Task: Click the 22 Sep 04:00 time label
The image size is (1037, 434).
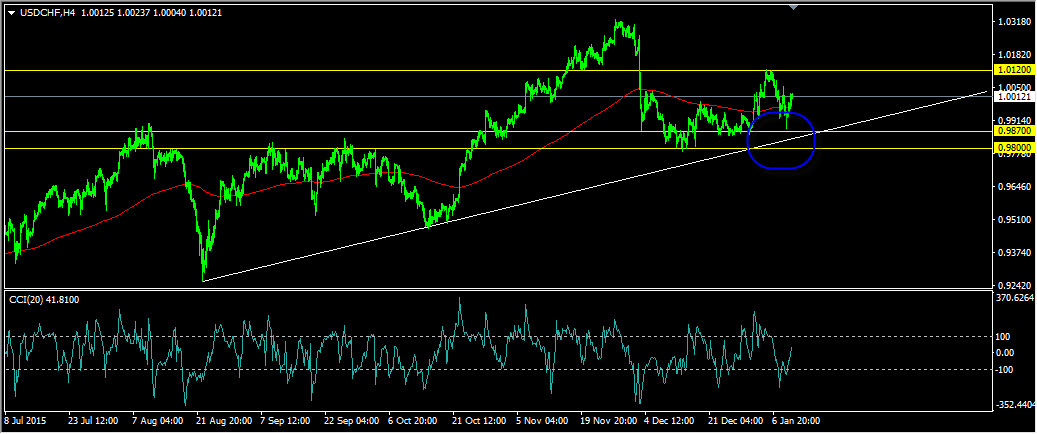Action: coord(351,420)
